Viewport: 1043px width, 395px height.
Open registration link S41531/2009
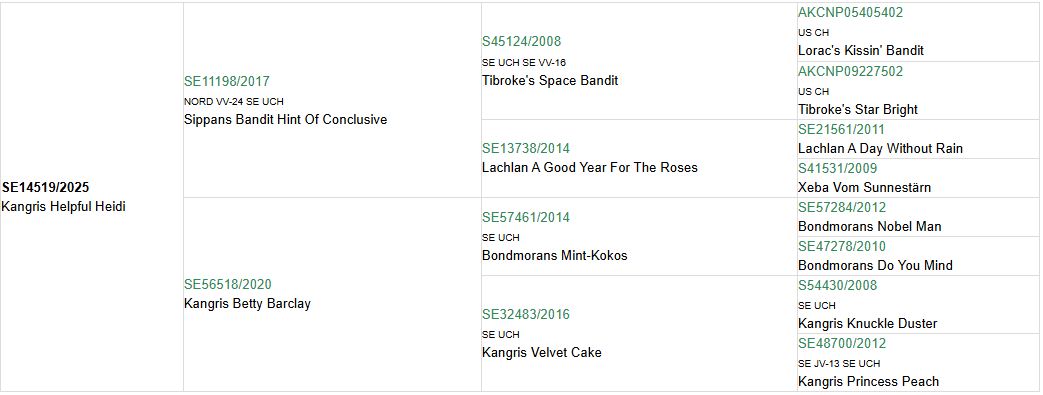click(x=837, y=168)
